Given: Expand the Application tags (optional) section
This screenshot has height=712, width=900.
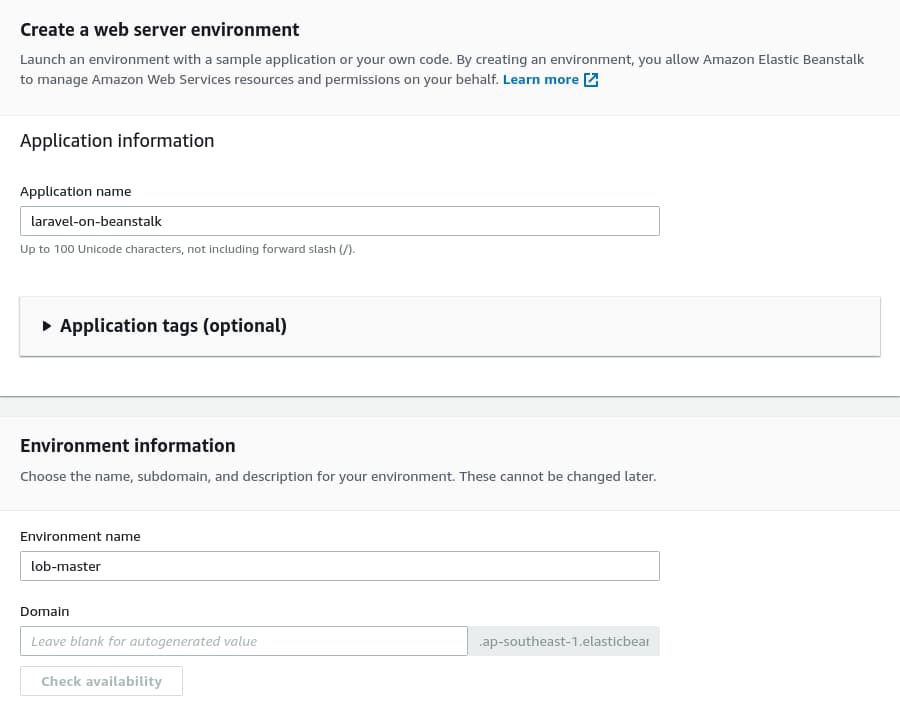Looking at the screenshot, I should click(173, 325).
